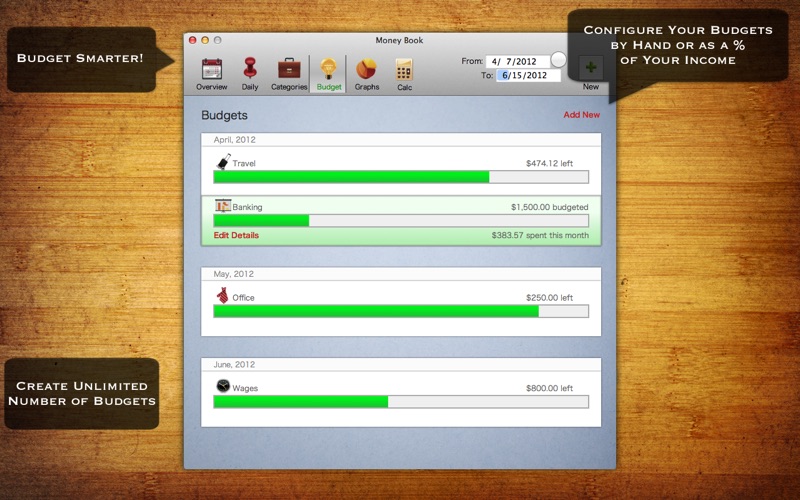Click the From date field
The height and width of the screenshot is (500, 800).
[518, 61]
